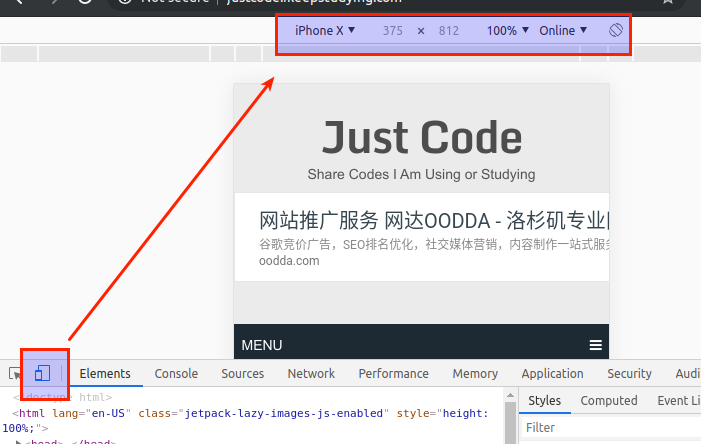
Task: Edit the 812 height field
Action: [x=449, y=30]
